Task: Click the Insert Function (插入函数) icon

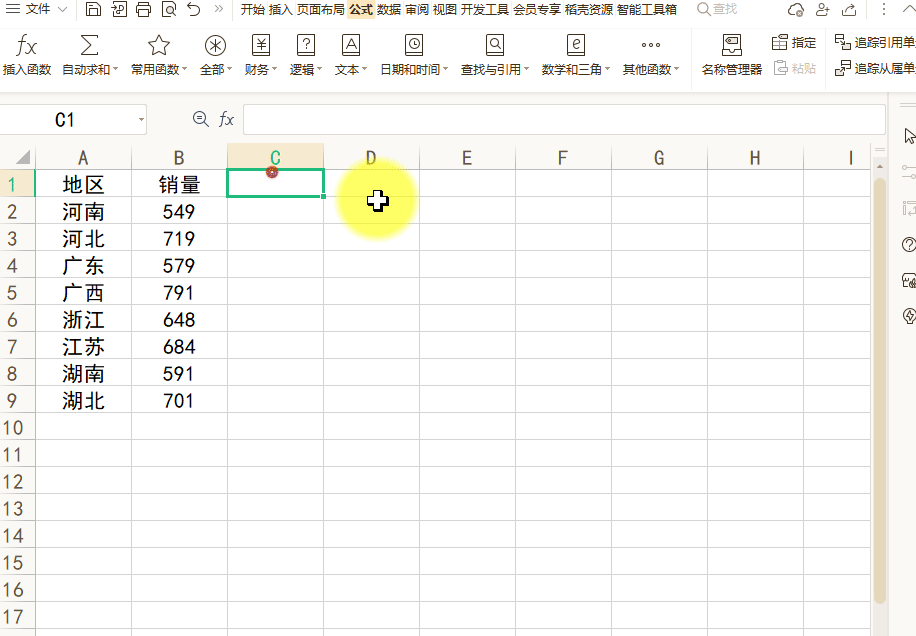Action: coord(27,46)
